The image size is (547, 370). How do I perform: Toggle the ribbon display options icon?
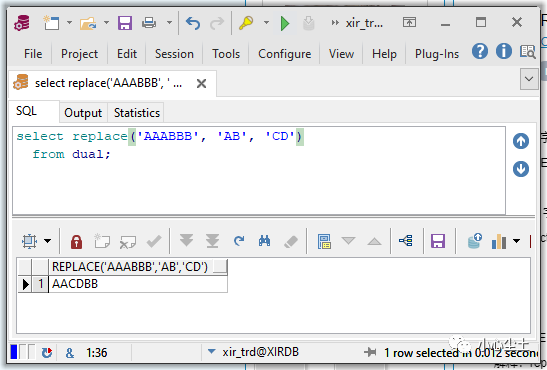click(x=409, y=23)
